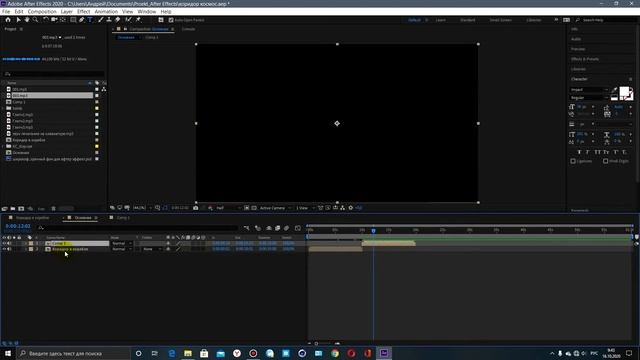Toggle All Caps in Character panel

pyautogui.click(x=598, y=152)
